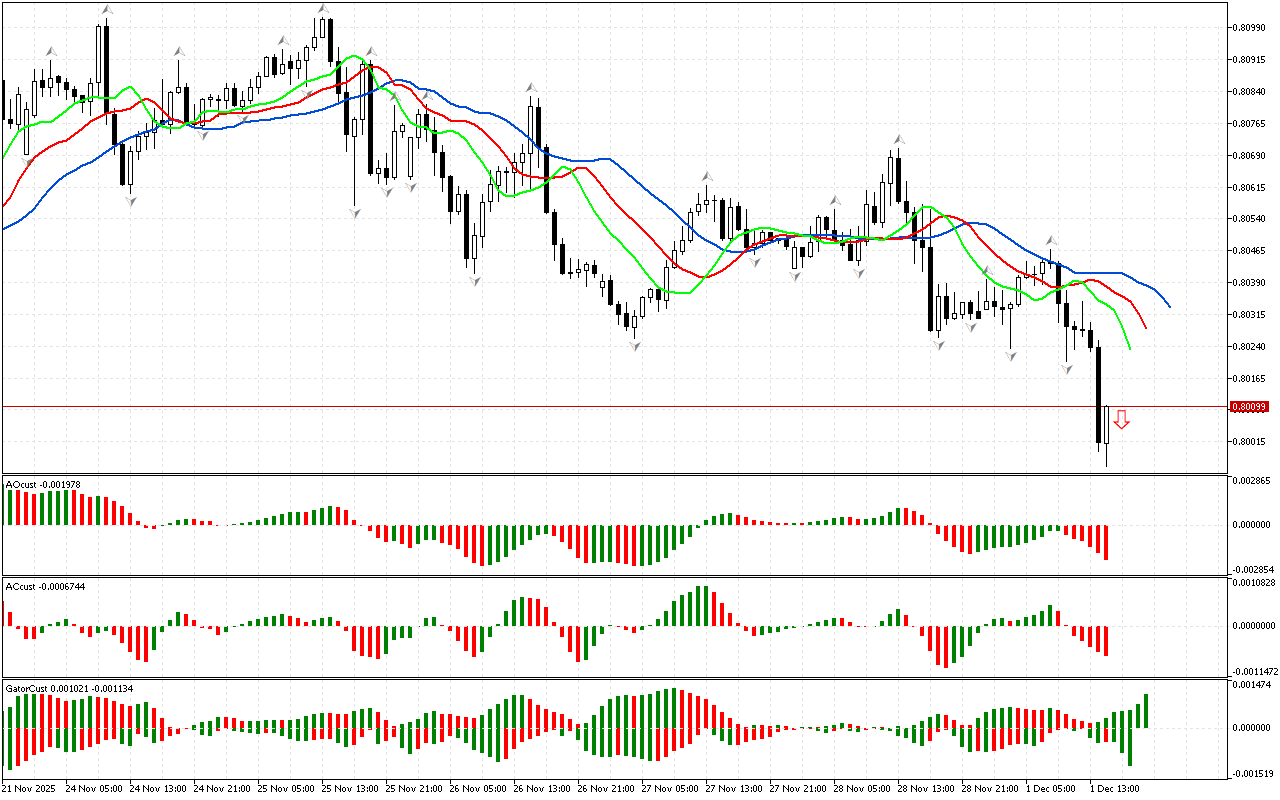Click the fractal arrow above the highest candle
This screenshot has height=800, width=1280.
(322, 10)
